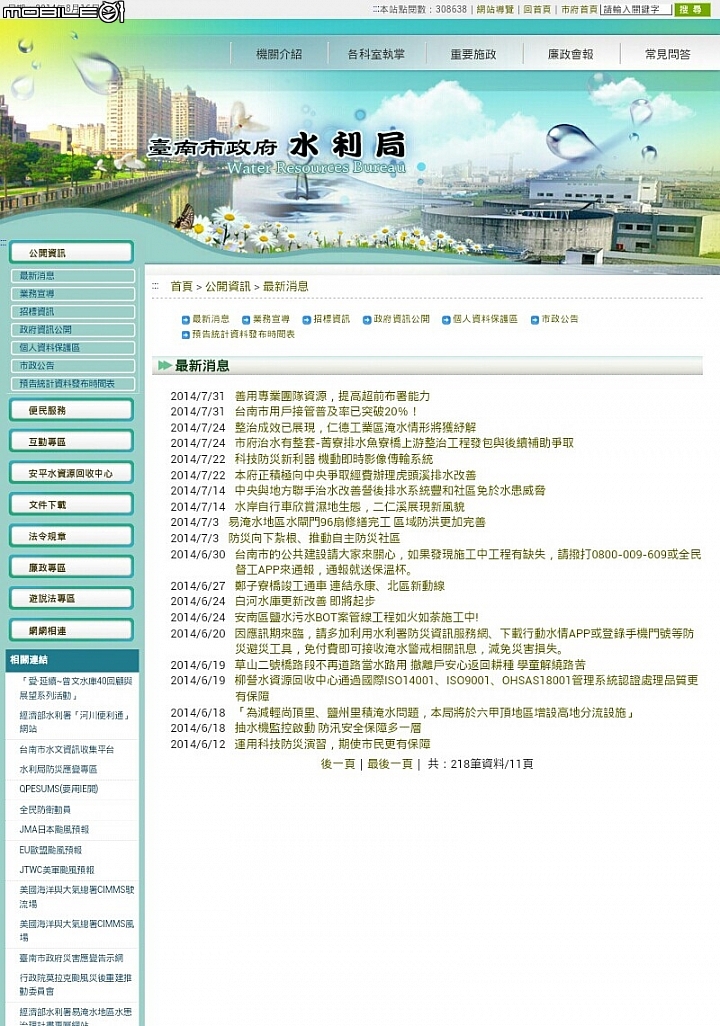Open news 運用科技防災演習
Viewport: 720px width, 1026px height.
click(333, 744)
